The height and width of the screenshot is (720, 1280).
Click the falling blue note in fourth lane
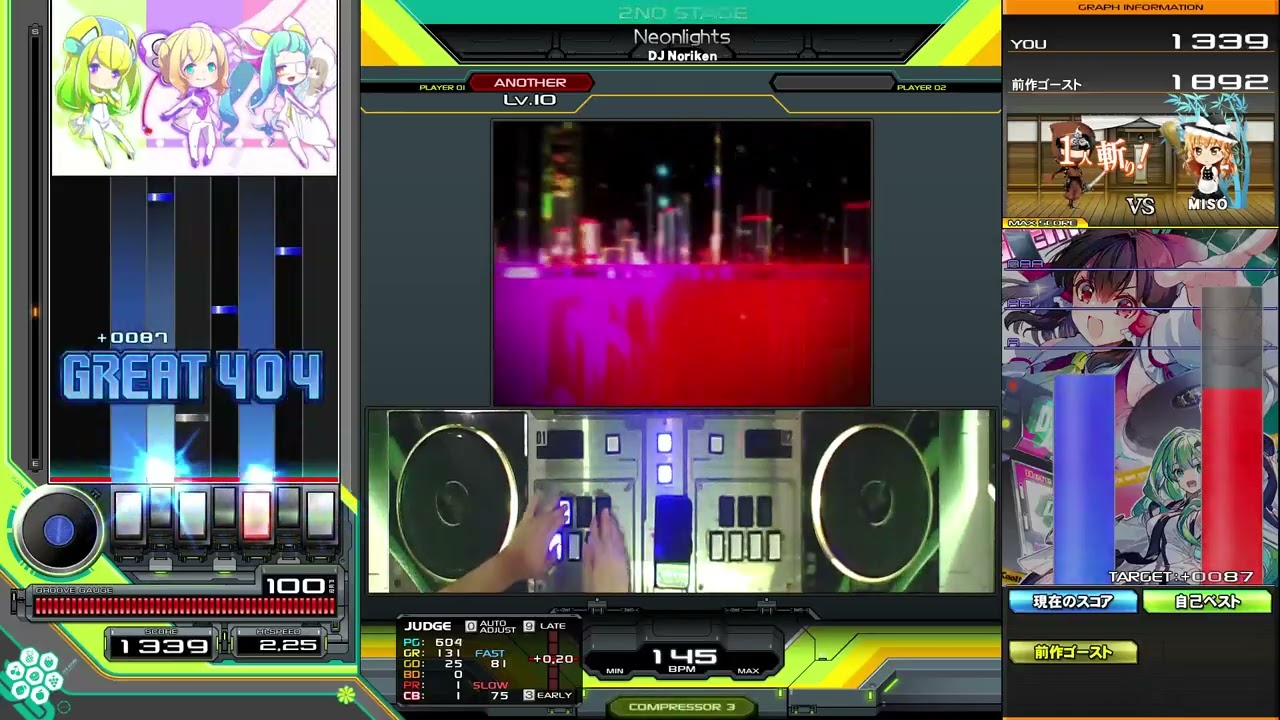(x=224, y=310)
